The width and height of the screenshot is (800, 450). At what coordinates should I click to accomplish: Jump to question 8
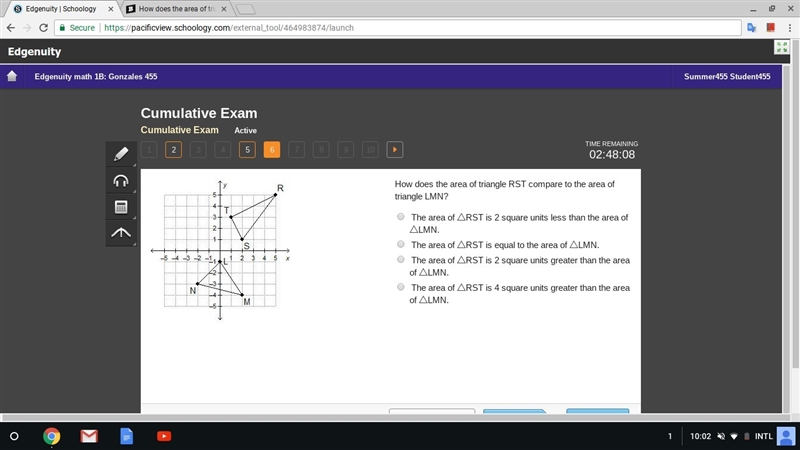[321, 149]
